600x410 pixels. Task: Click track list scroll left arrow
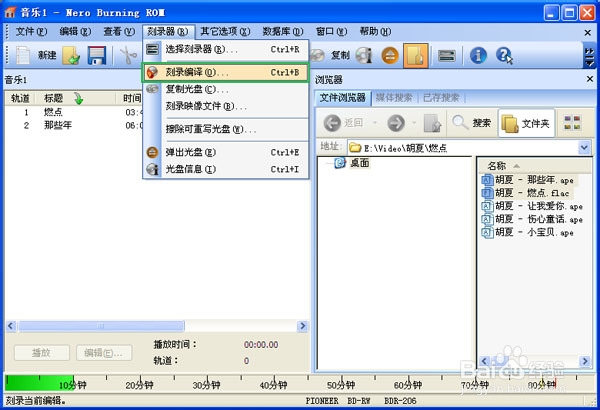[11, 326]
